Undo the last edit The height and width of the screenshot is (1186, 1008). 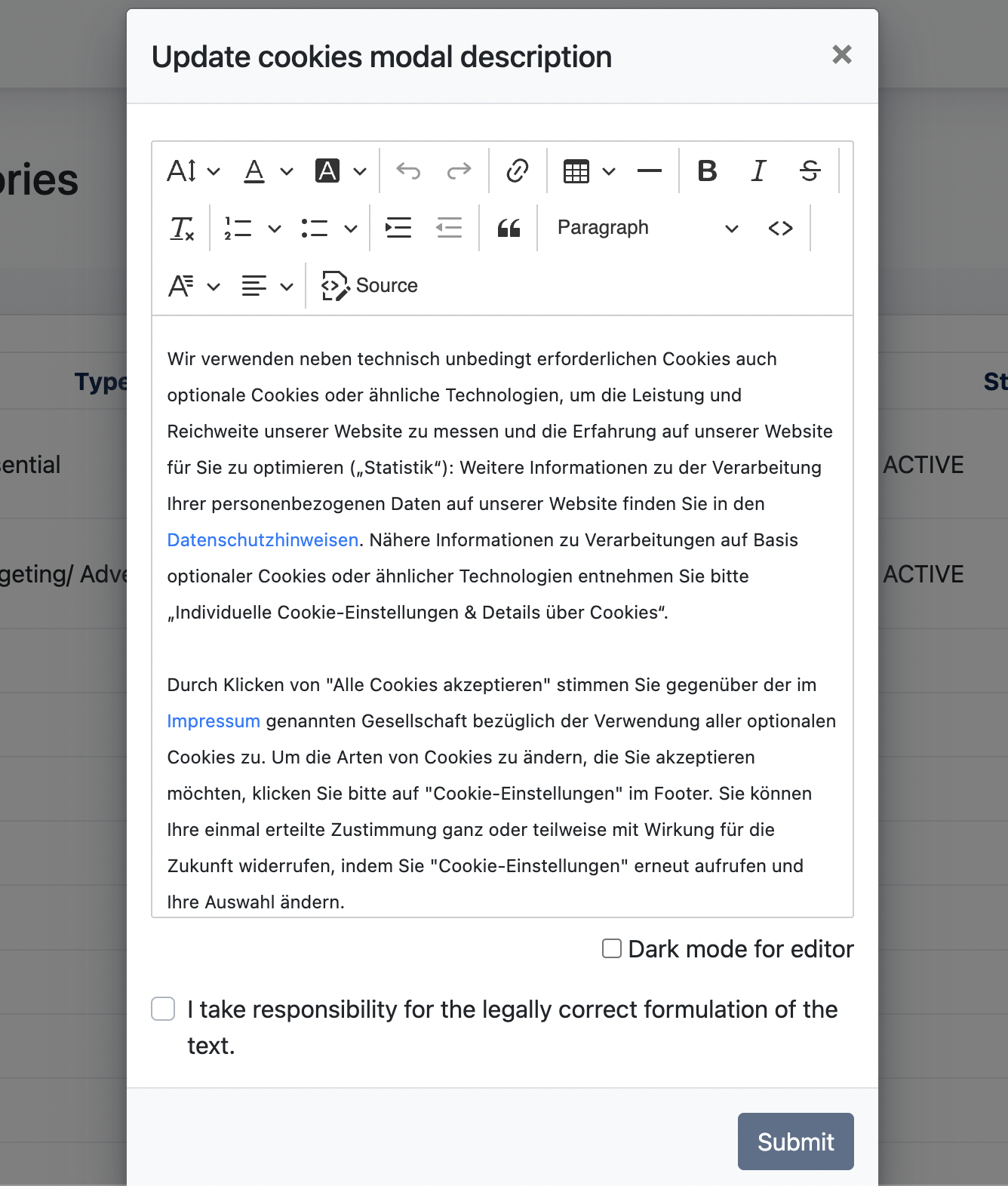(408, 171)
